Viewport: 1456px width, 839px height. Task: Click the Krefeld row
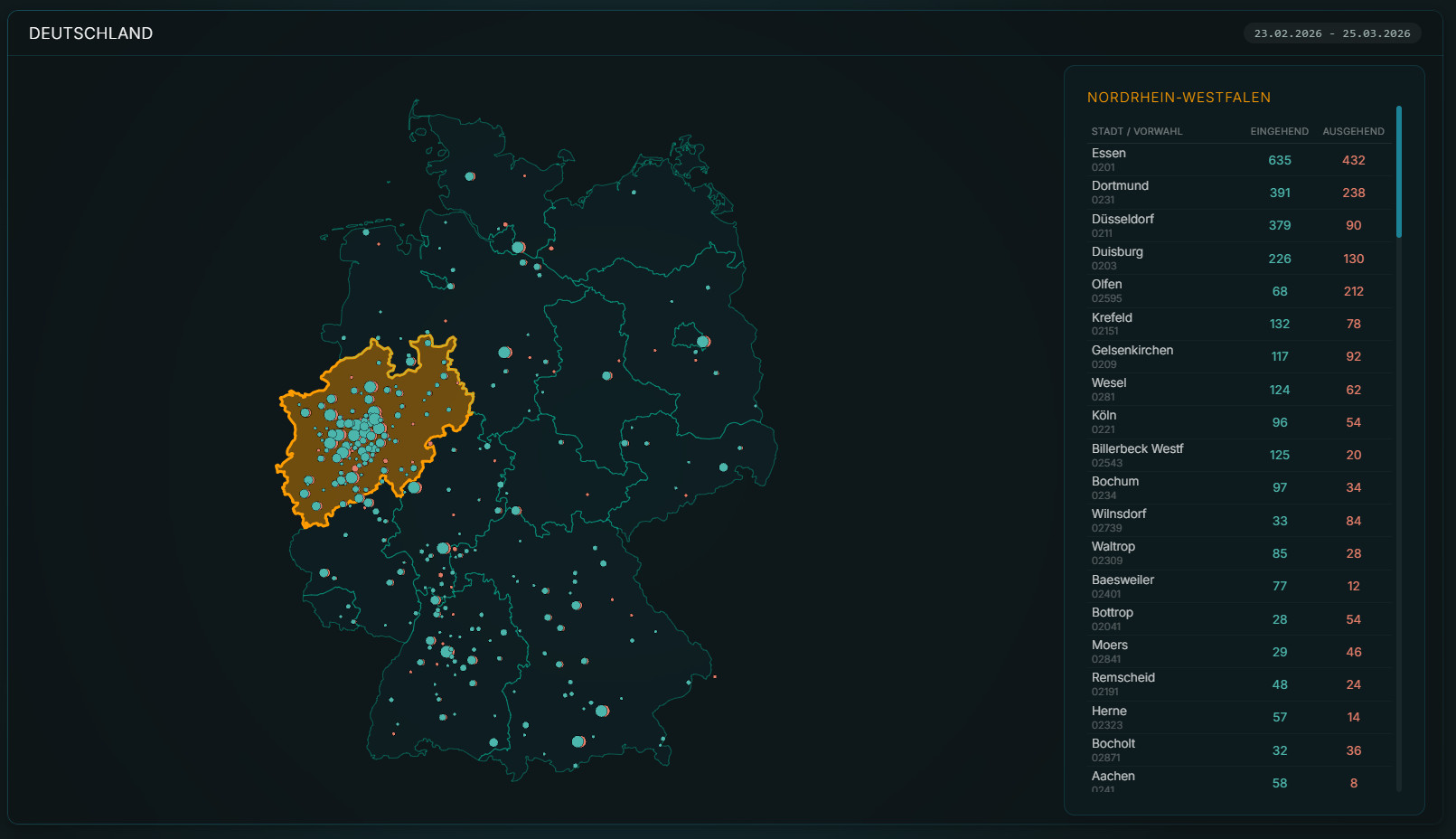click(1238, 324)
